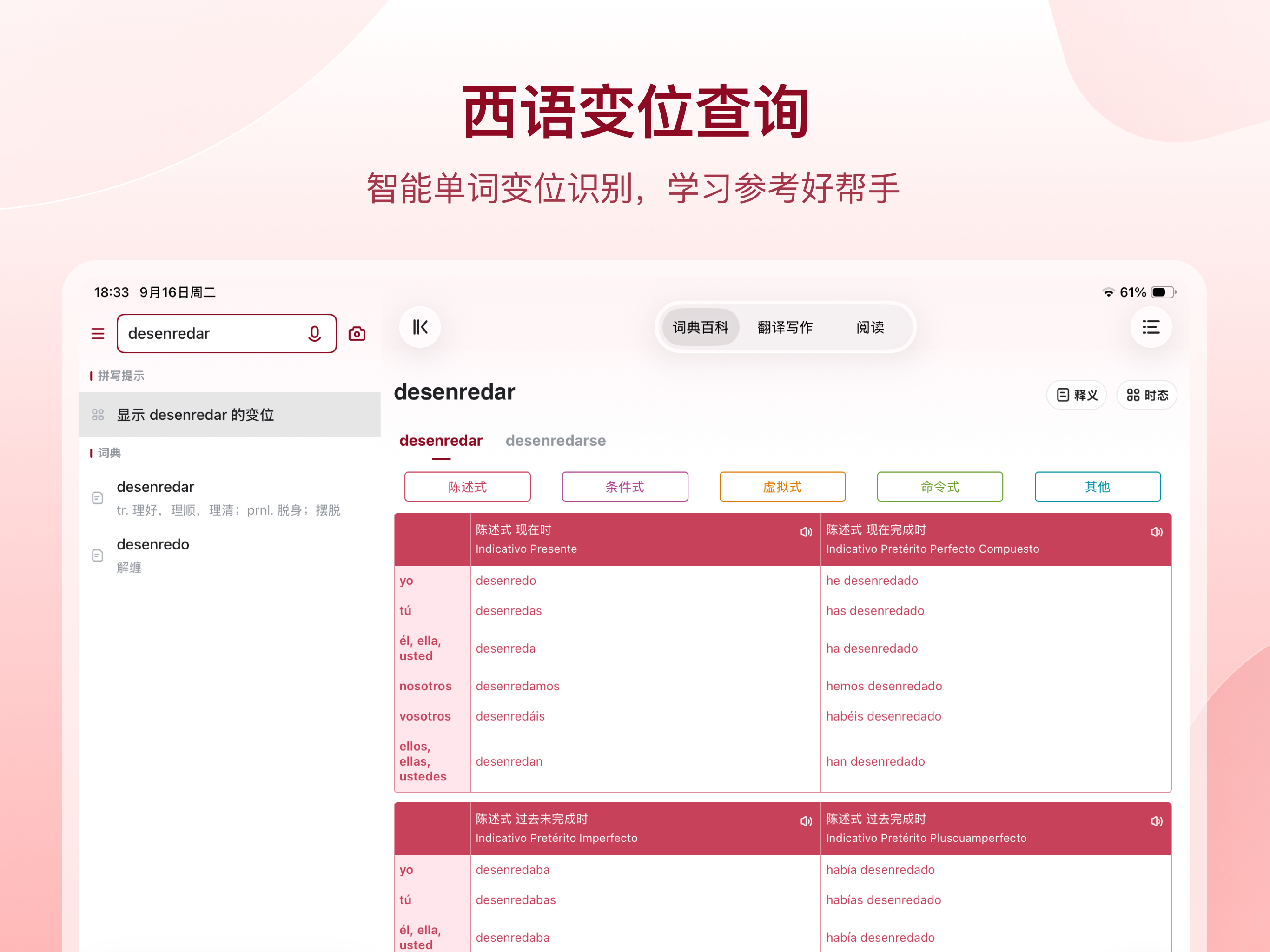This screenshot has width=1270, height=952.
Task: Click "desenredabas" imperfect form
Action: coord(516,900)
